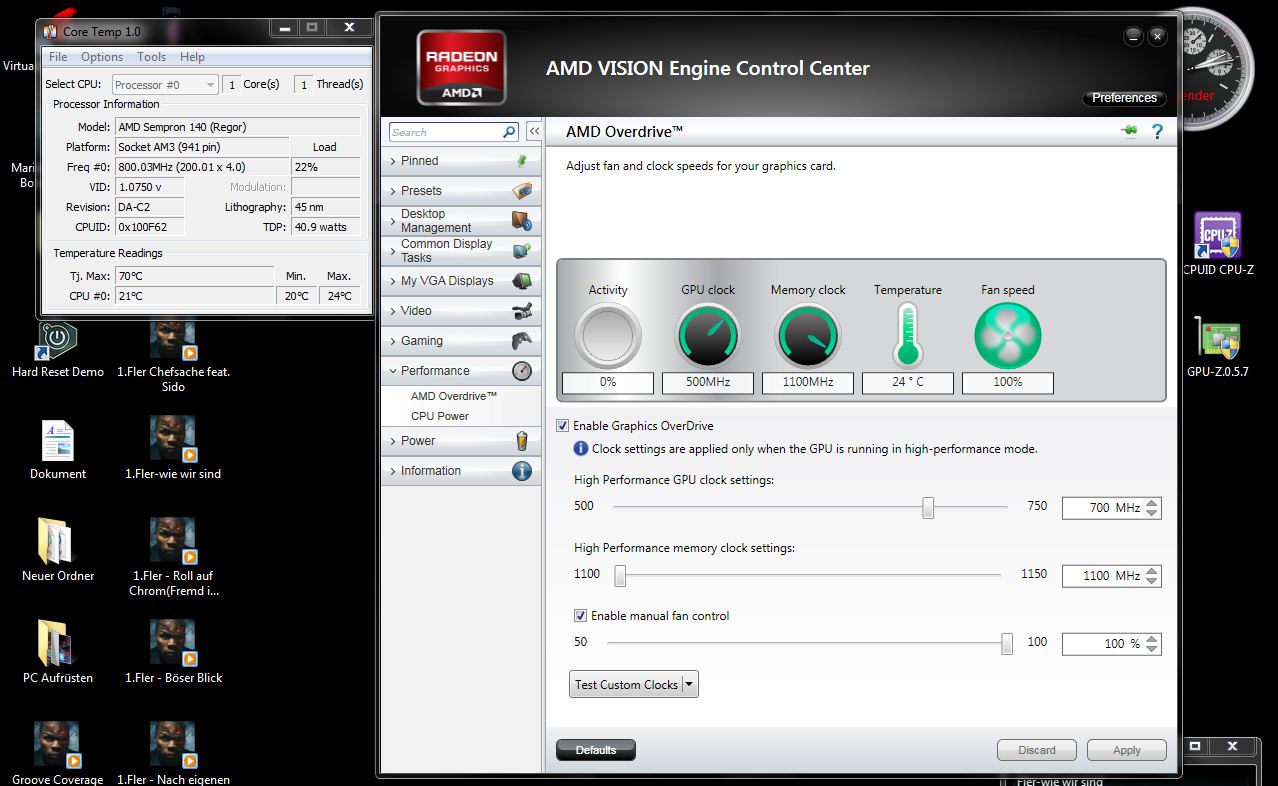Click the Information "i" icon
This screenshot has height=786, width=1278.
tap(521, 471)
